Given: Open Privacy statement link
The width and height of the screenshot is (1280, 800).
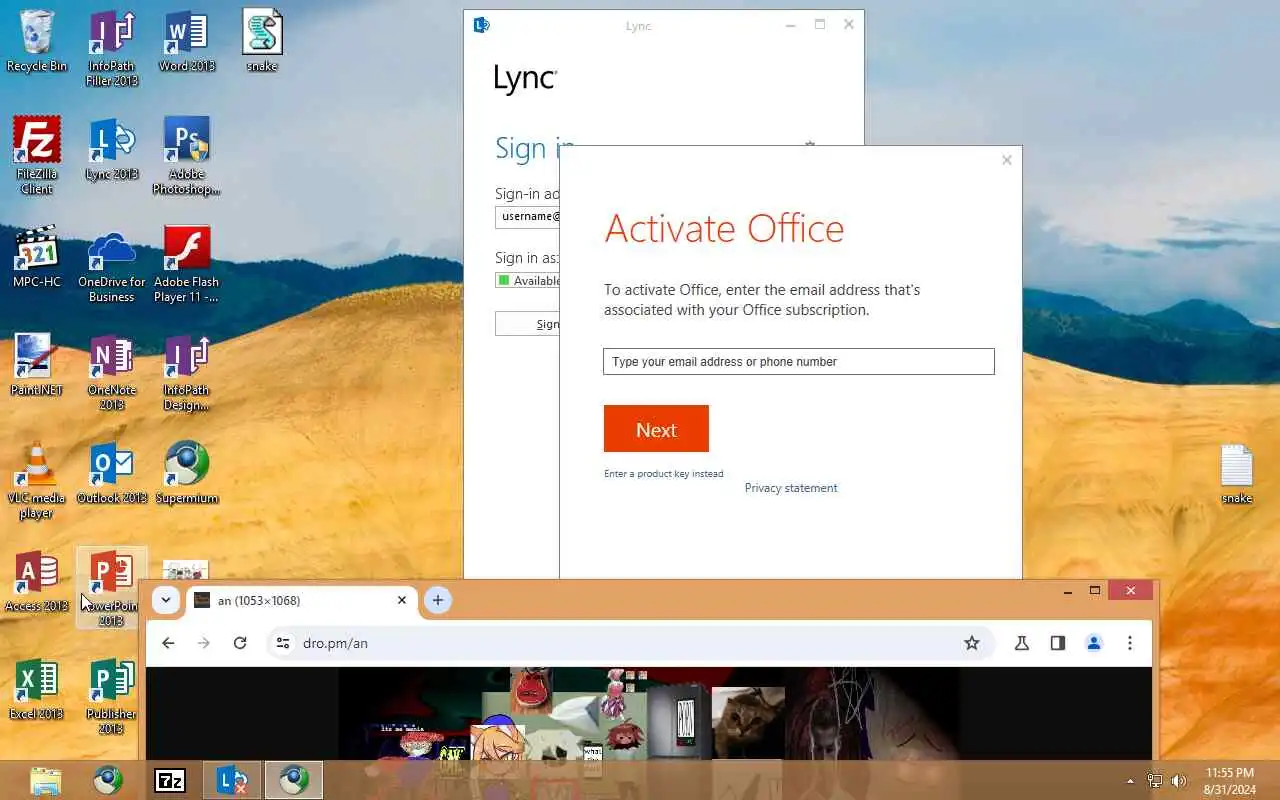Looking at the screenshot, I should click(791, 488).
